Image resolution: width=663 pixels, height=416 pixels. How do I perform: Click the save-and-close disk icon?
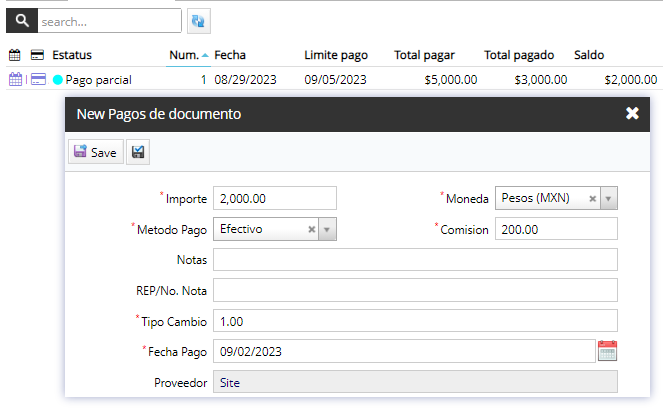(137, 152)
